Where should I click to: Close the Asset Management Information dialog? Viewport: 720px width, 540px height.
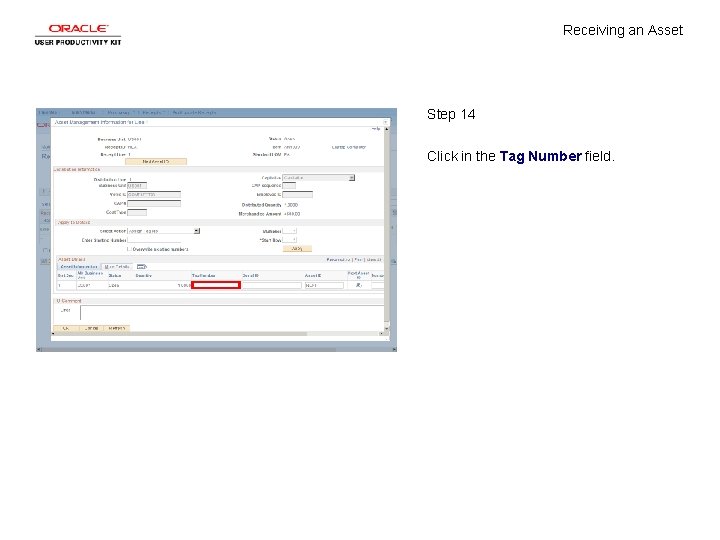386,122
